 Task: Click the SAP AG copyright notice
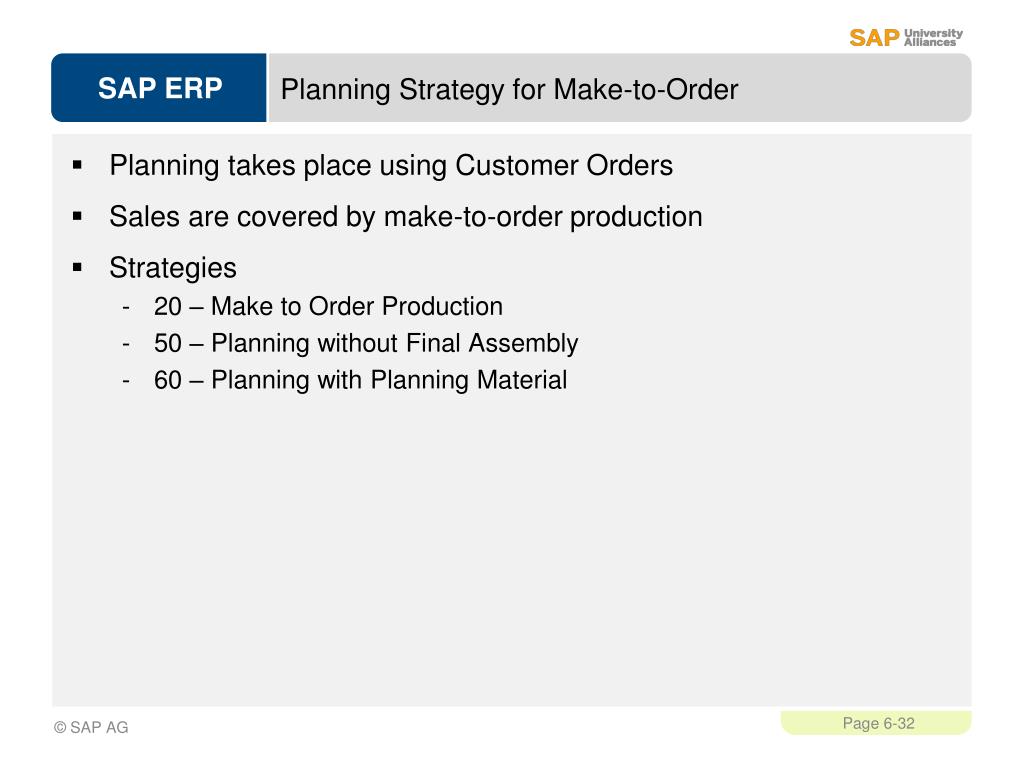(91, 728)
